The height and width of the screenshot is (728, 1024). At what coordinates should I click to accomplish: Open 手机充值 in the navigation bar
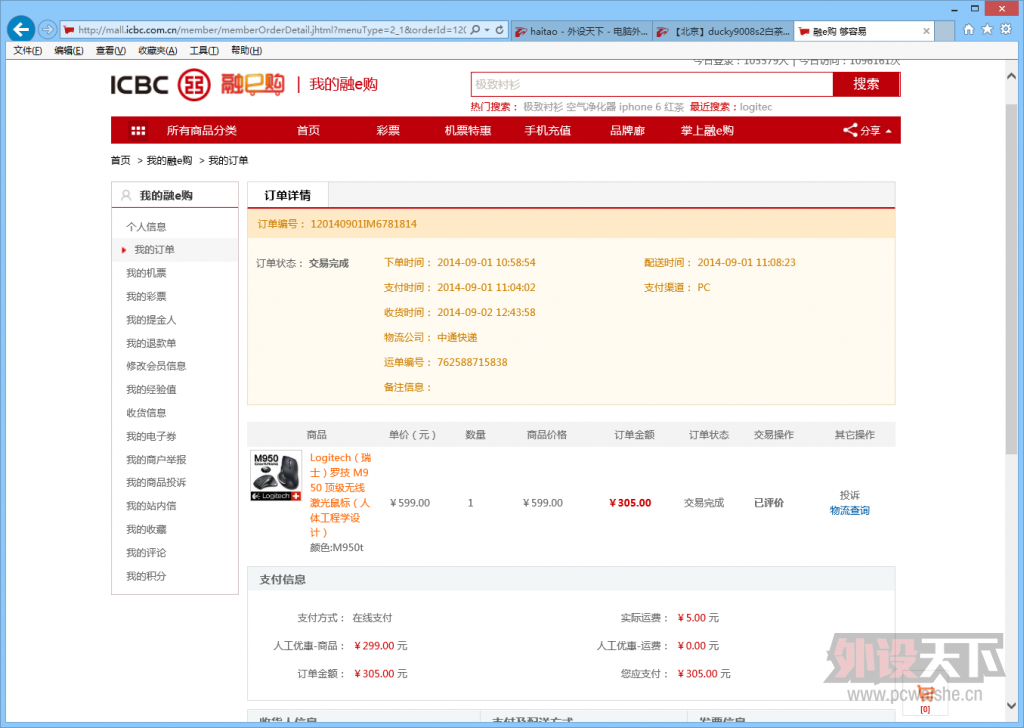pyautogui.click(x=547, y=131)
